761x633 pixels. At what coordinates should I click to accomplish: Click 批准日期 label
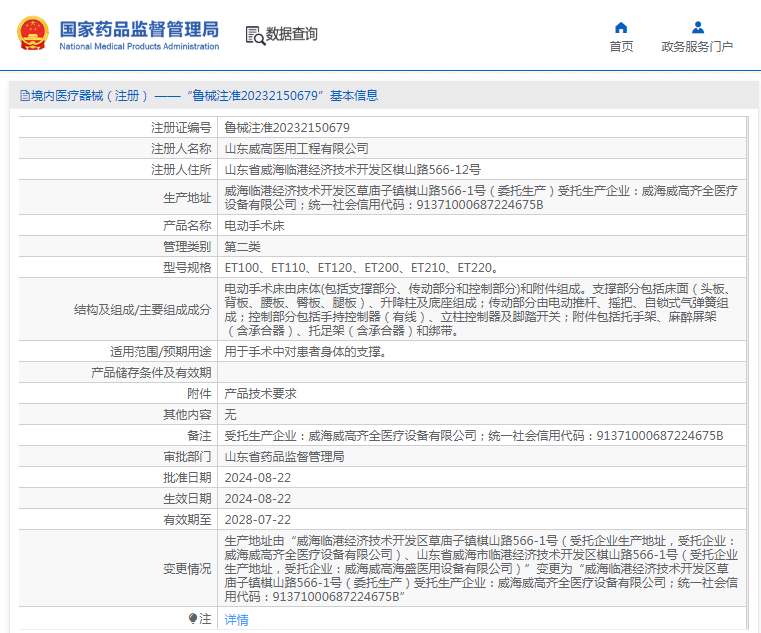[x=187, y=478]
